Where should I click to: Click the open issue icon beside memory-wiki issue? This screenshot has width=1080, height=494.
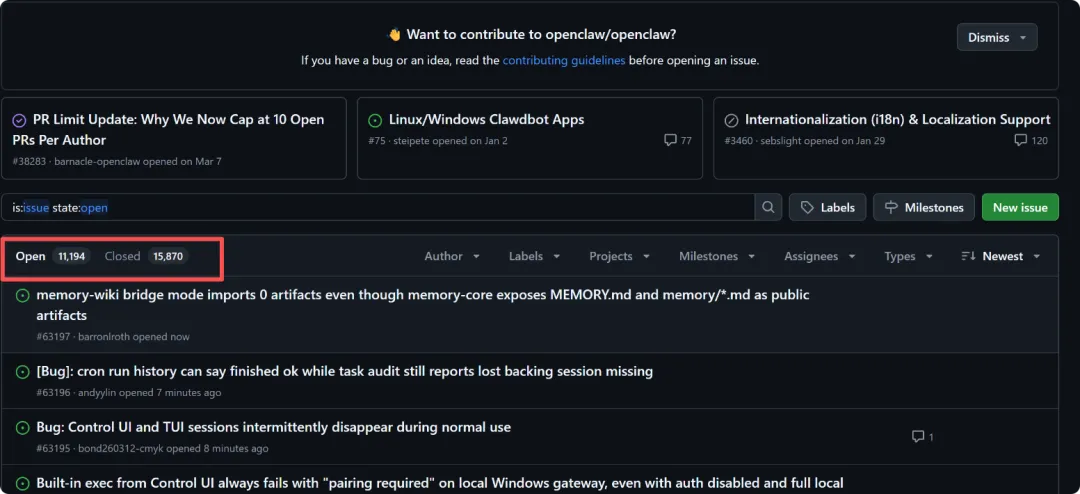pos(22,295)
